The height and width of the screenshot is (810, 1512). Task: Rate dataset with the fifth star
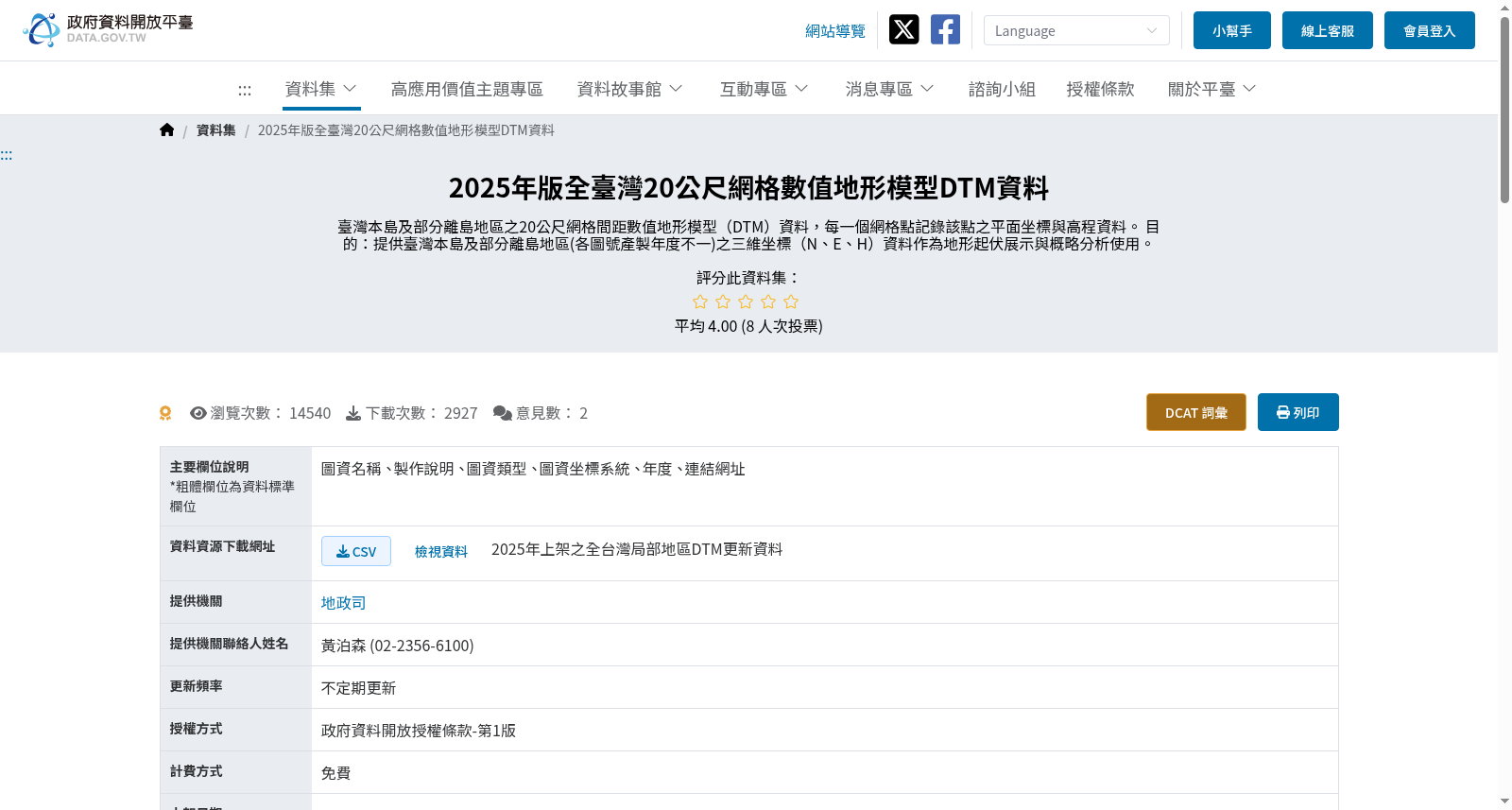point(791,302)
